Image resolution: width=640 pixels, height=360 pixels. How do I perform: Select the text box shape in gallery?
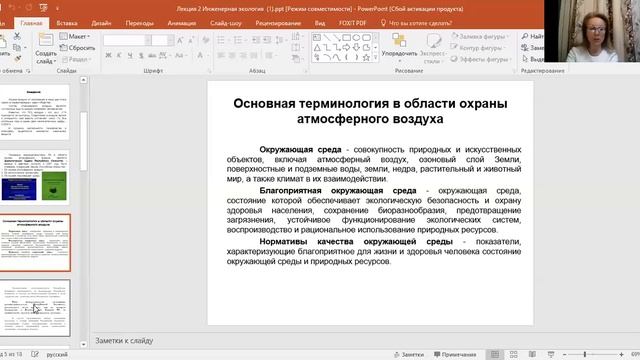click(317, 38)
